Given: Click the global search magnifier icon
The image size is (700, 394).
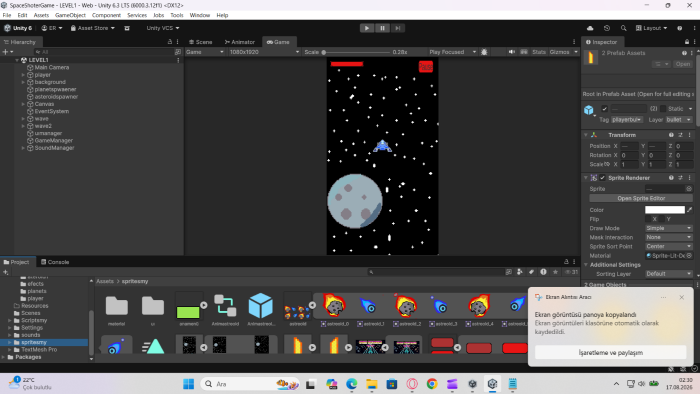Looking at the screenshot, I should pyautogui.click(x=623, y=28).
